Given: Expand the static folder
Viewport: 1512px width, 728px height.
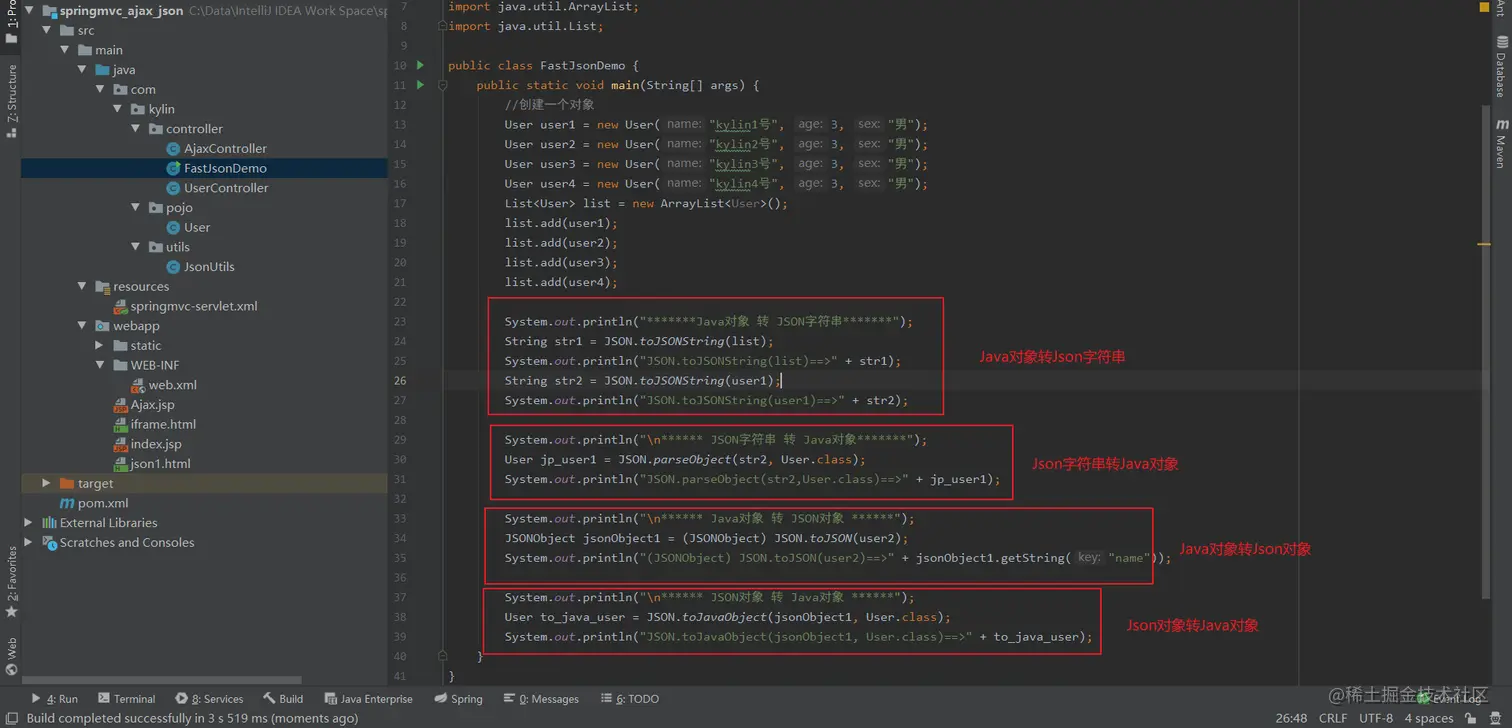Looking at the screenshot, I should (100, 346).
